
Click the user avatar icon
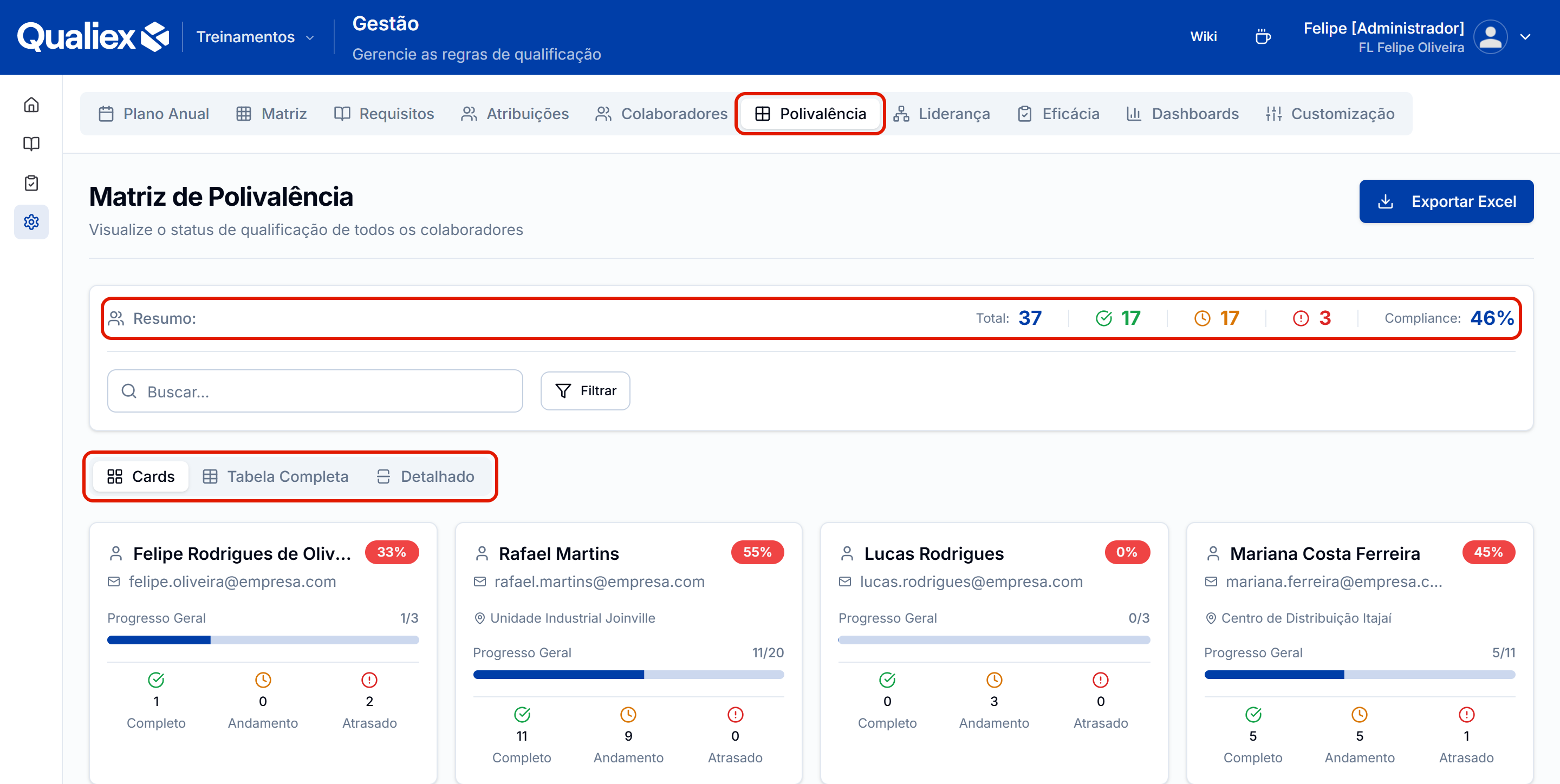[x=1490, y=37]
